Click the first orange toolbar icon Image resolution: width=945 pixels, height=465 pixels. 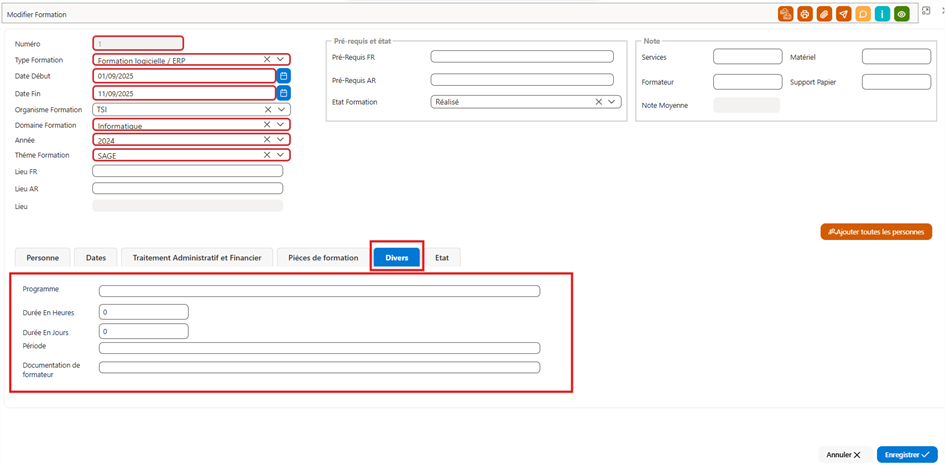tap(785, 14)
